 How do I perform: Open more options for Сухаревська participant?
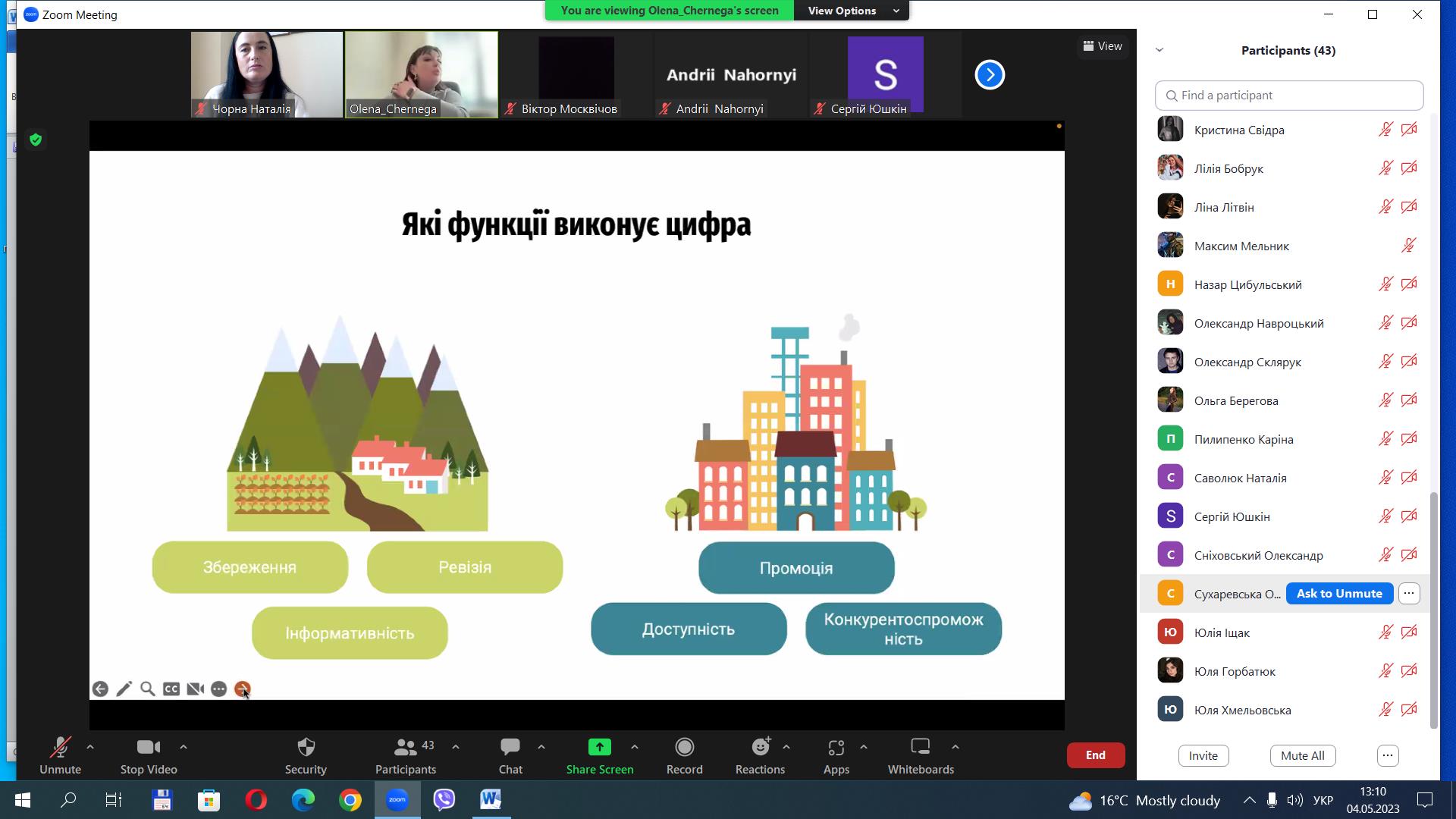click(x=1408, y=594)
